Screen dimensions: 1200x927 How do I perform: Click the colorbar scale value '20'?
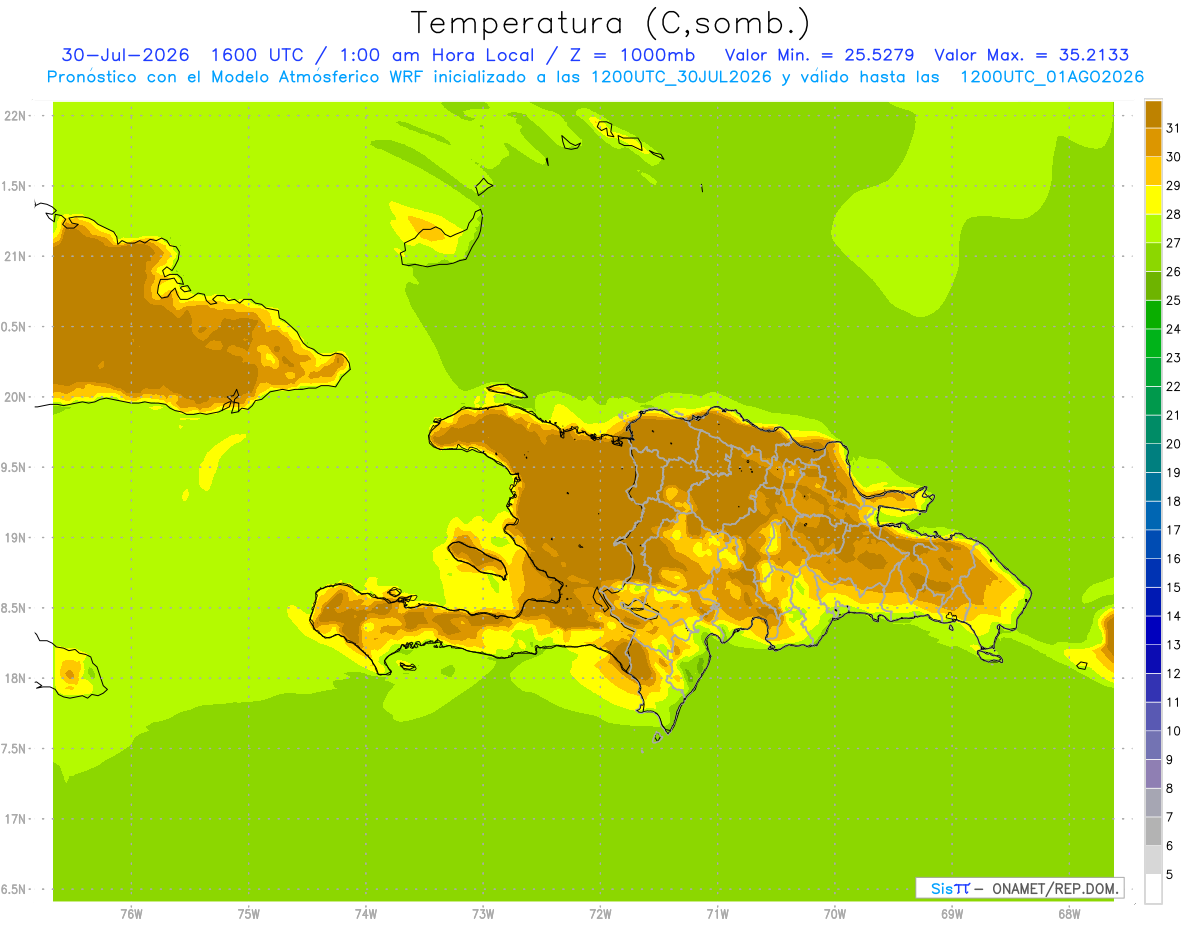click(1173, 444)
